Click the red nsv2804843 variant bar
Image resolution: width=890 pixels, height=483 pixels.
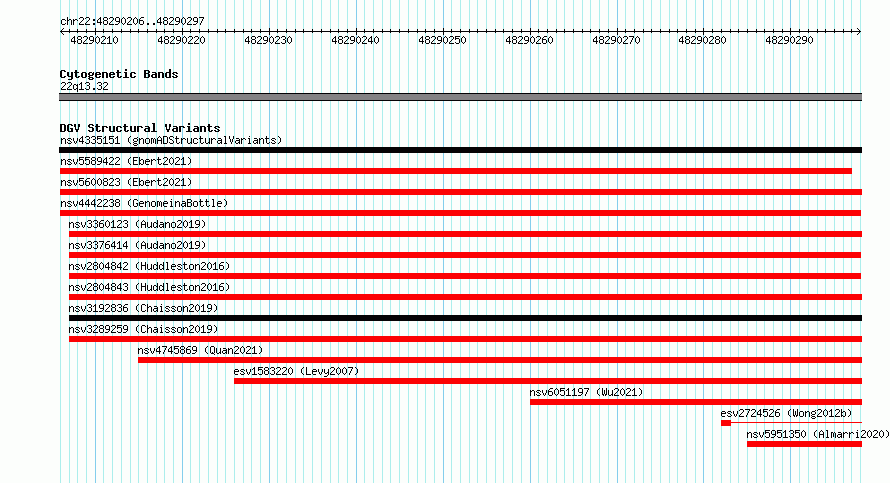pyautogui.click(x=465, y=297)
